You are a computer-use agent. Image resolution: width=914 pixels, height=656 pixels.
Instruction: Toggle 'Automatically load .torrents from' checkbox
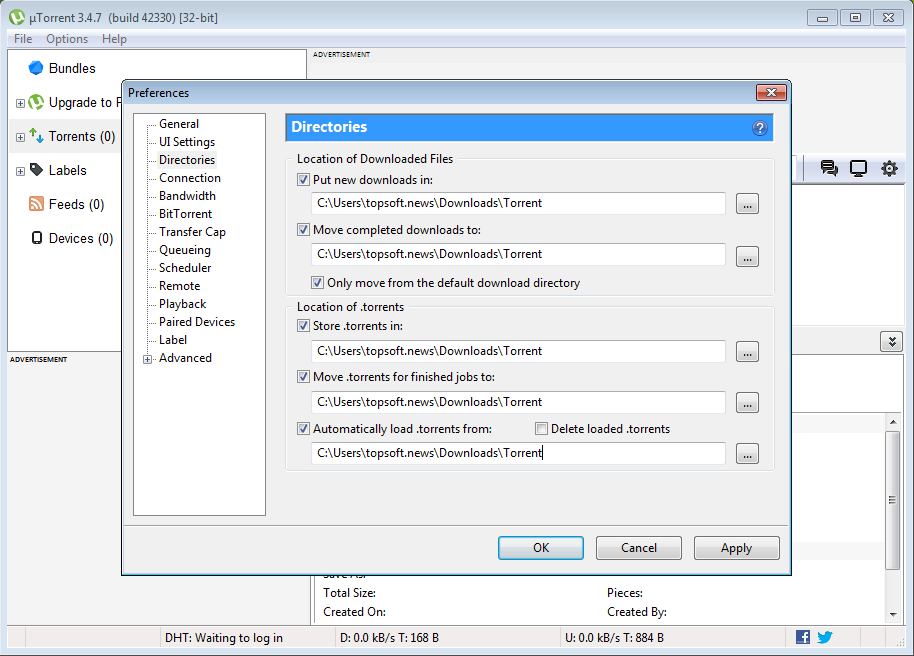tap(303, 429)
